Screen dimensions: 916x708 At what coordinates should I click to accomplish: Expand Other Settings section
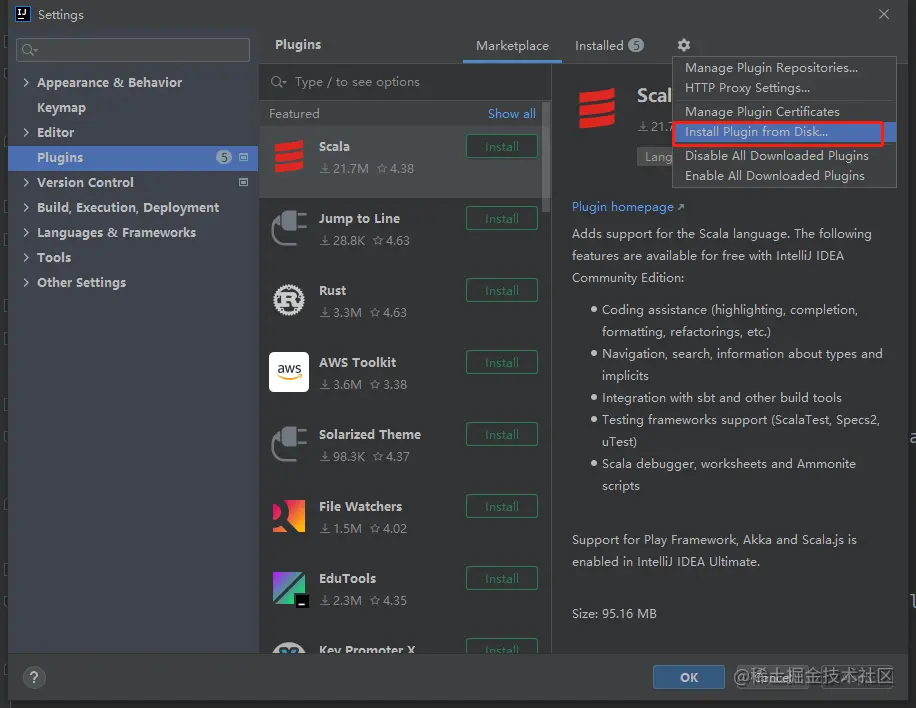click(26, 283)
